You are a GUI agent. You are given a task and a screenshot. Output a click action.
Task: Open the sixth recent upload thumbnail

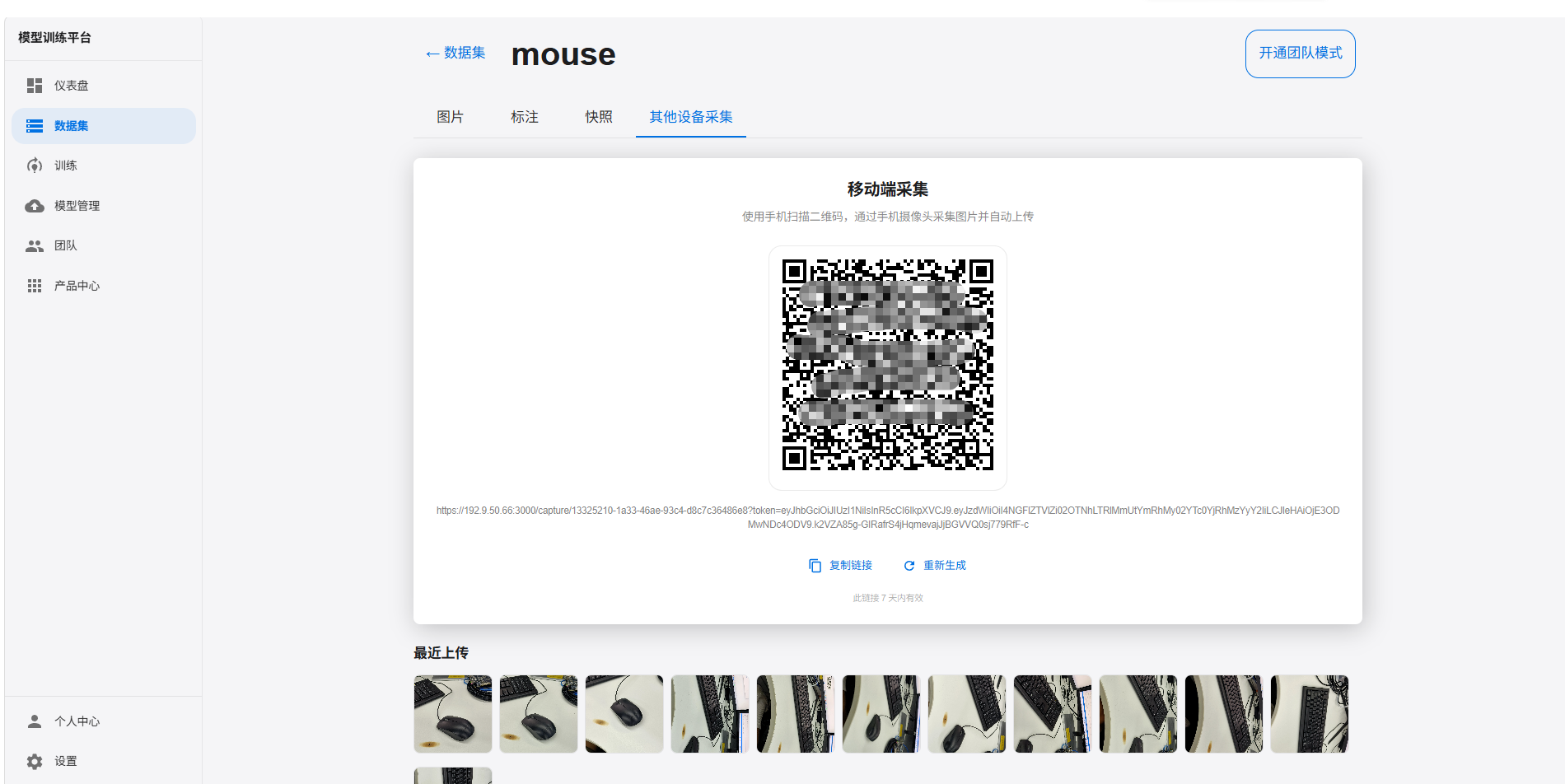point(881,714)
